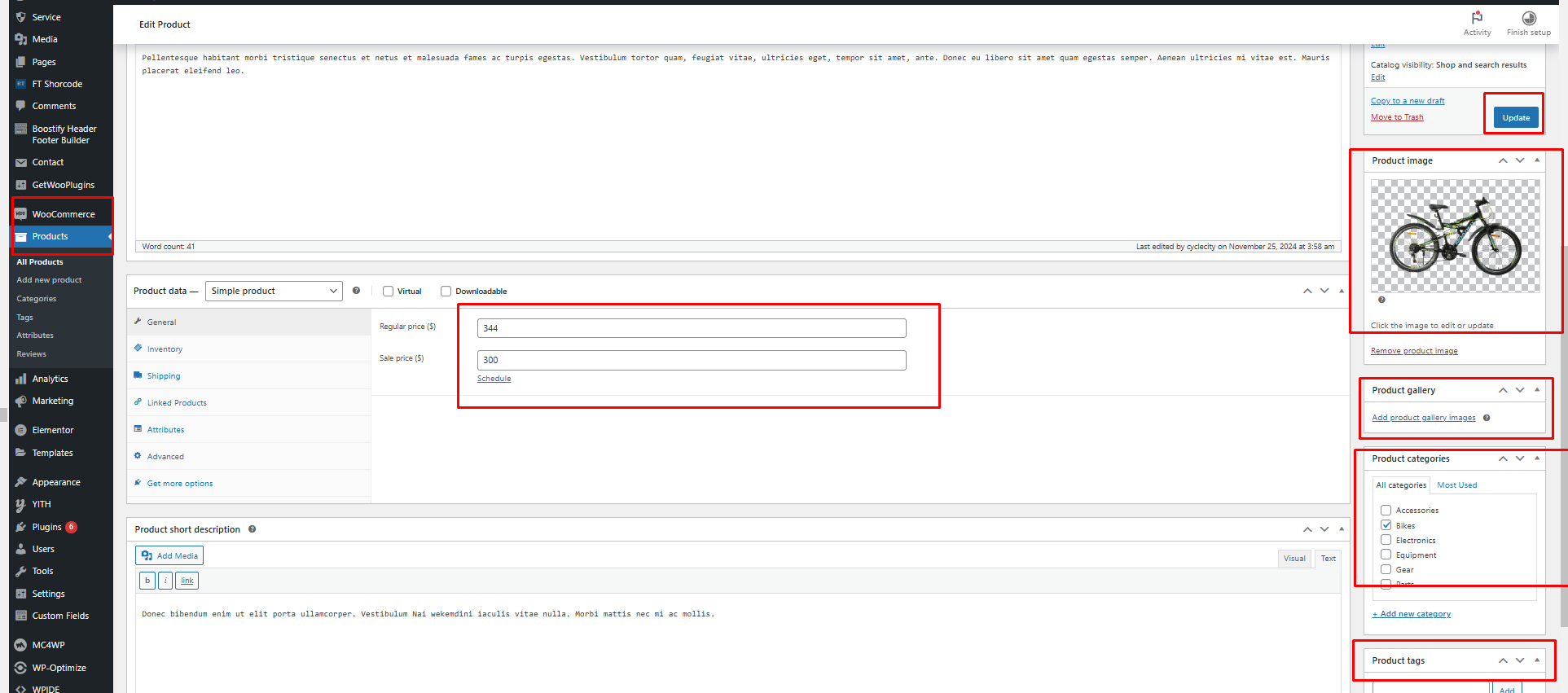The height and width of the screenshot is (693, 1568).
Task: Click the help icon beside product type
Action: [x=356, y=291]
